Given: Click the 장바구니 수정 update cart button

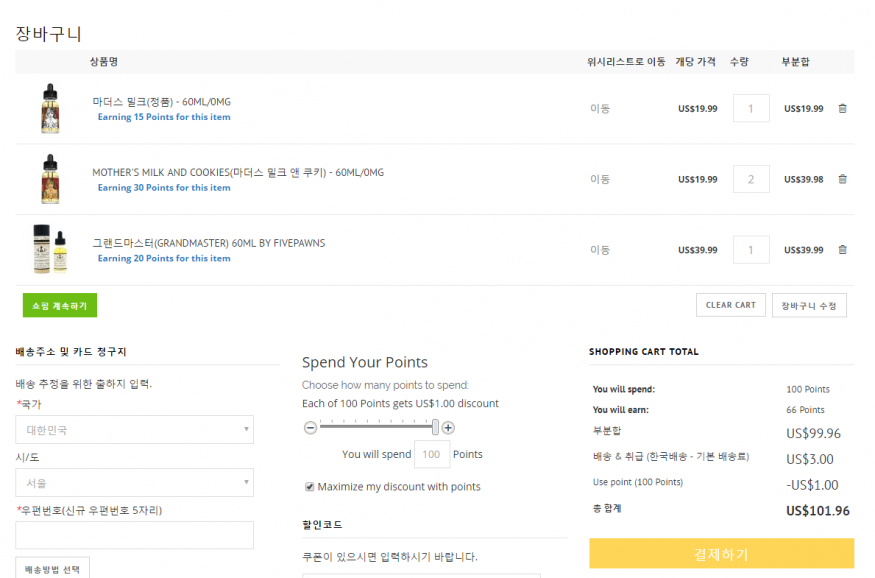Looking at the screenshot, I should [x=809, y=305].
